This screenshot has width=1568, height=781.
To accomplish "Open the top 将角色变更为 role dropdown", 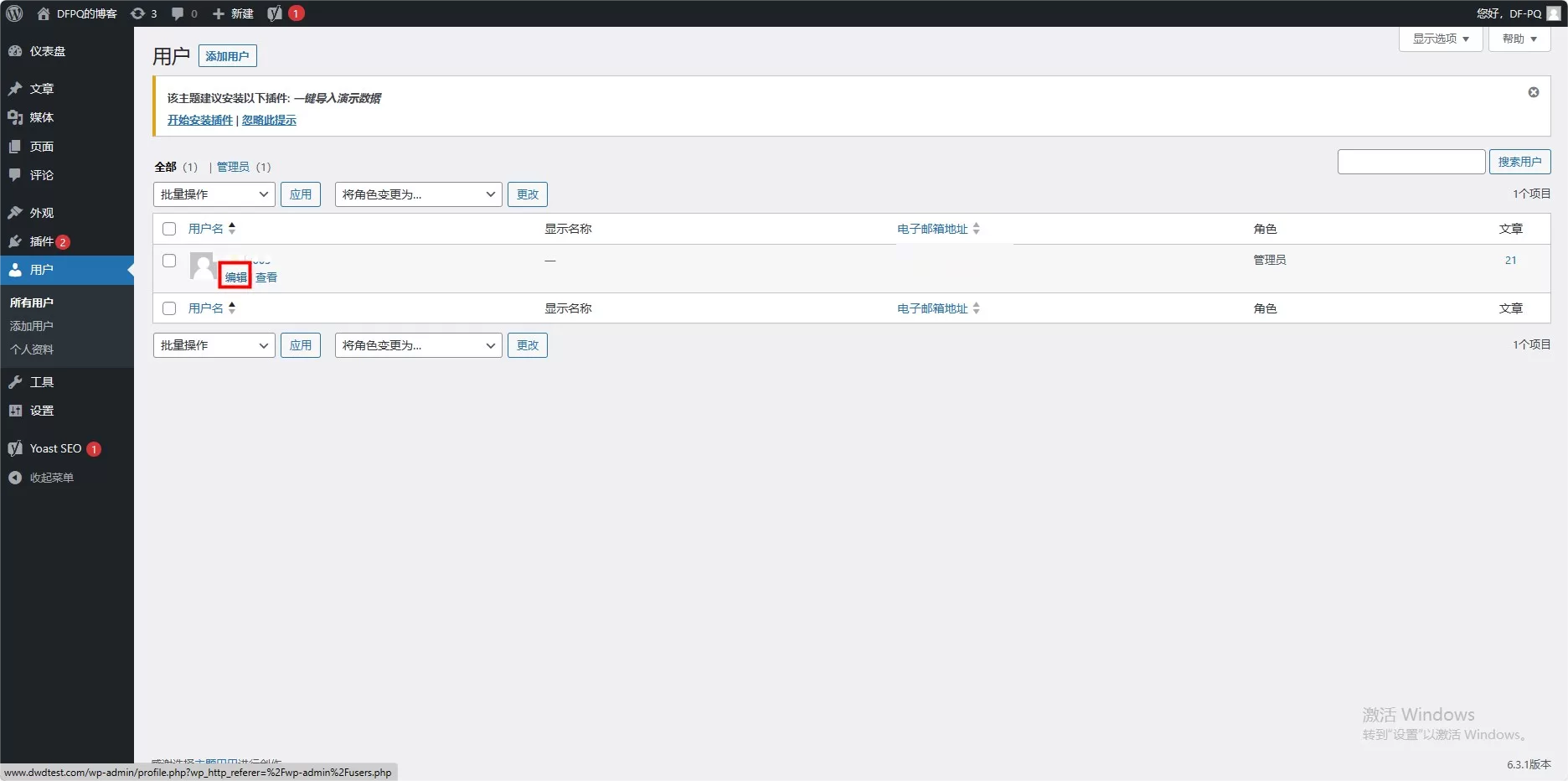I will (x=418, y=194).
